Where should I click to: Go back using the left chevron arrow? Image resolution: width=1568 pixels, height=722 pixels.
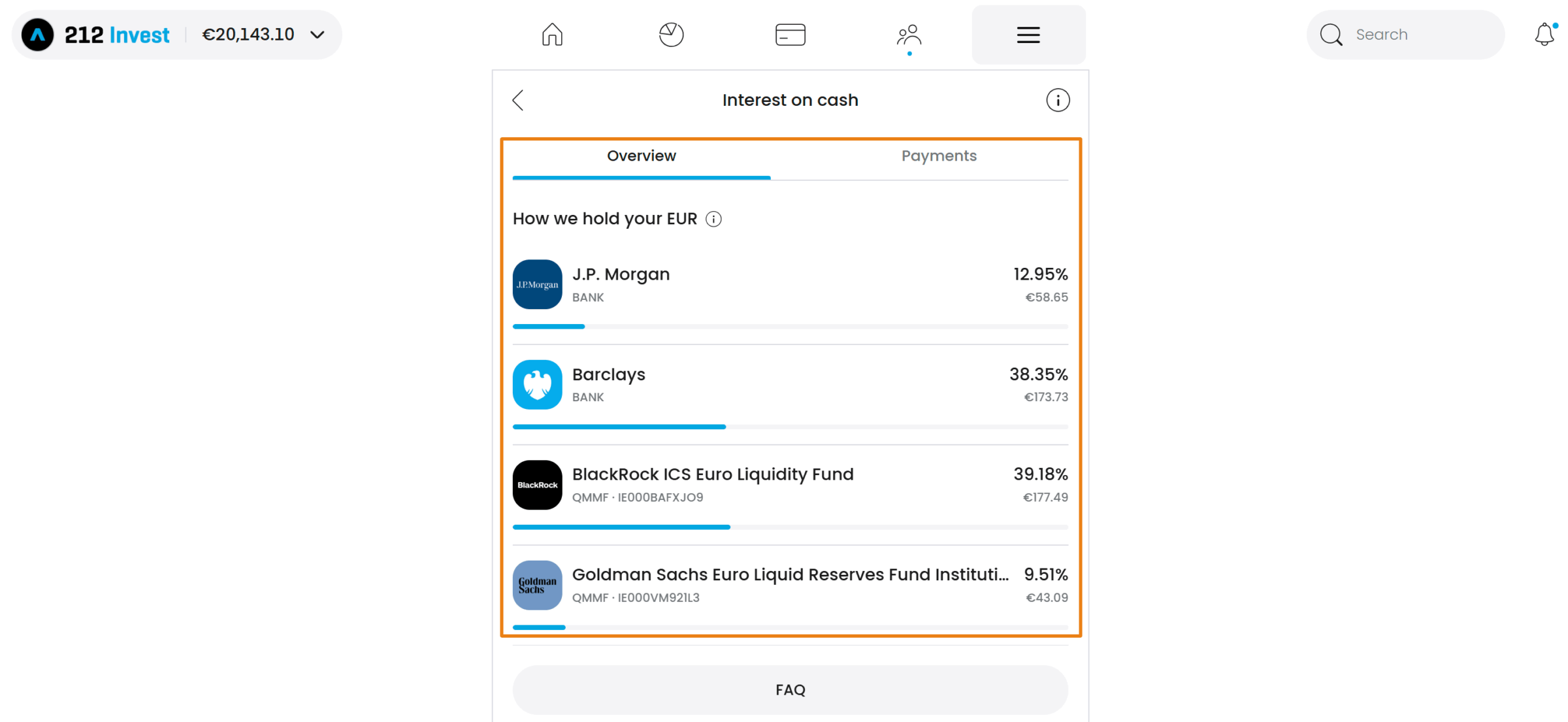(518, 100)
